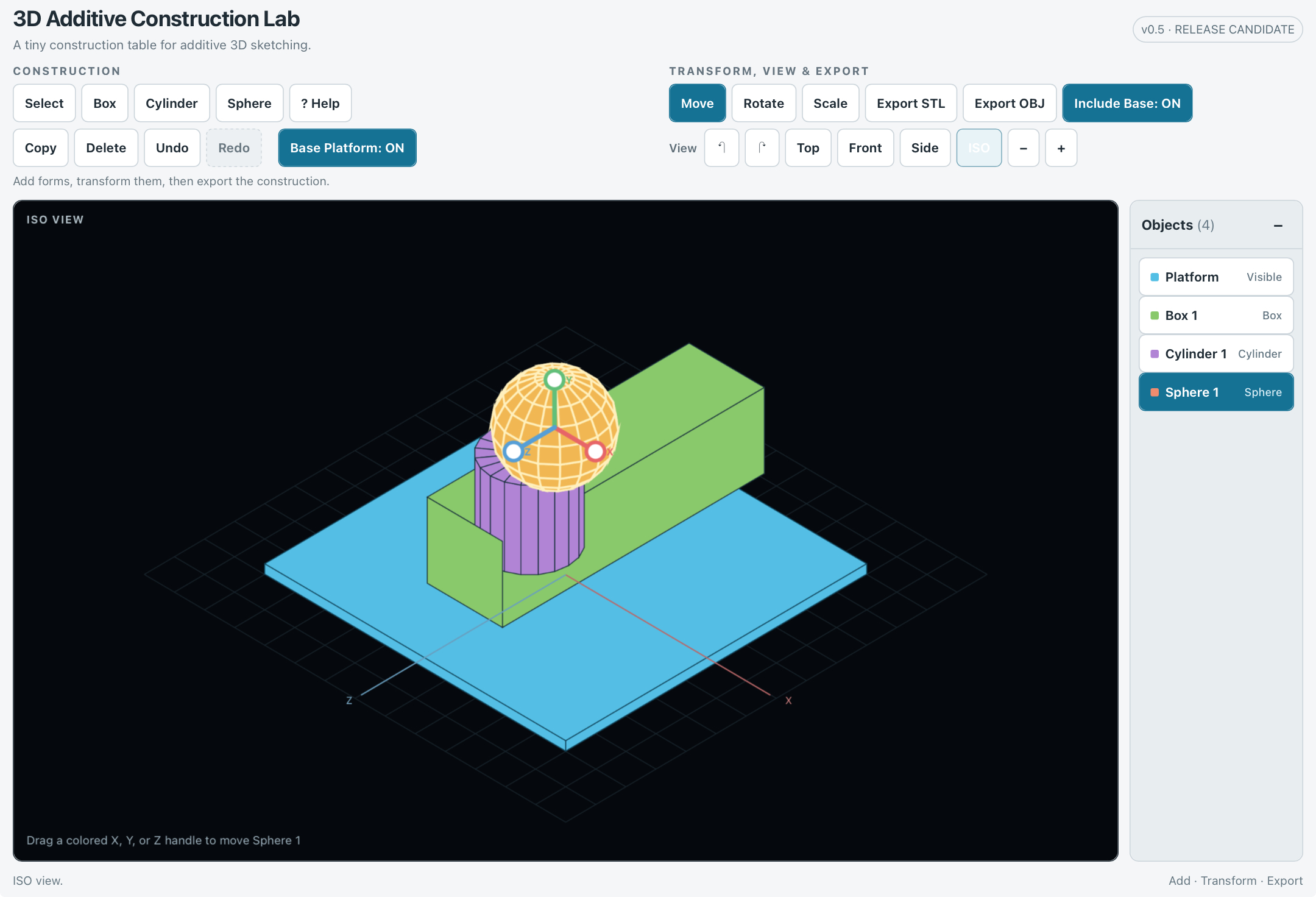Select Sphere 1 in Objects list
1316x897 pixels.
1216,392
